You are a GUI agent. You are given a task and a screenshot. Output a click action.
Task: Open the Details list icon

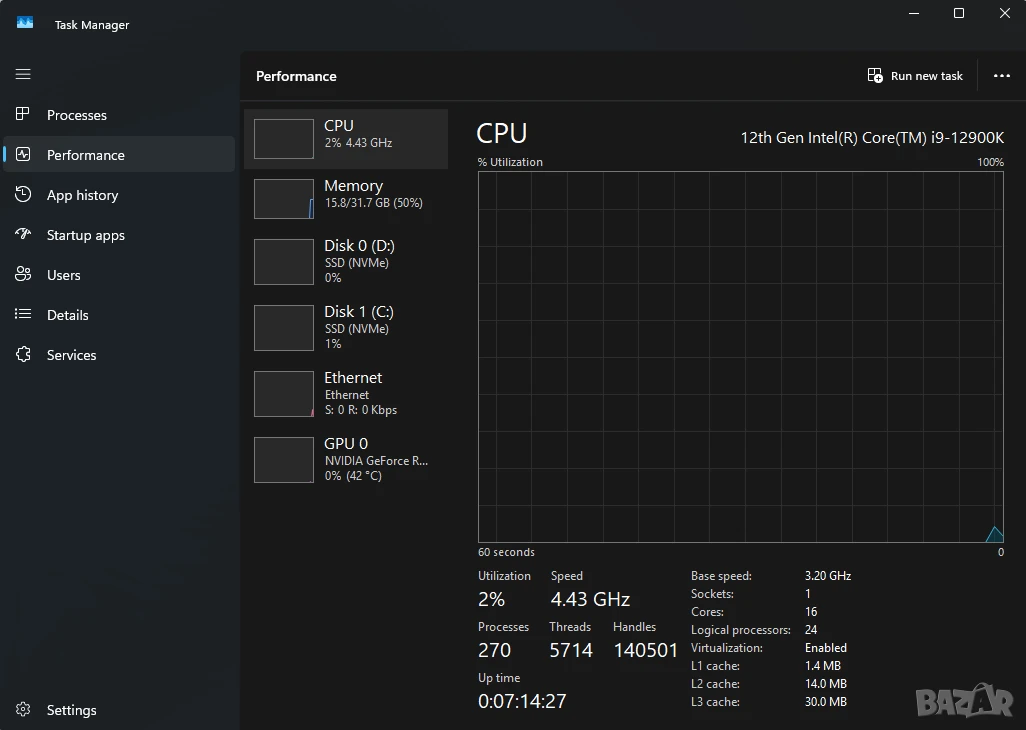pyautogui.click(x=23, y=314)
